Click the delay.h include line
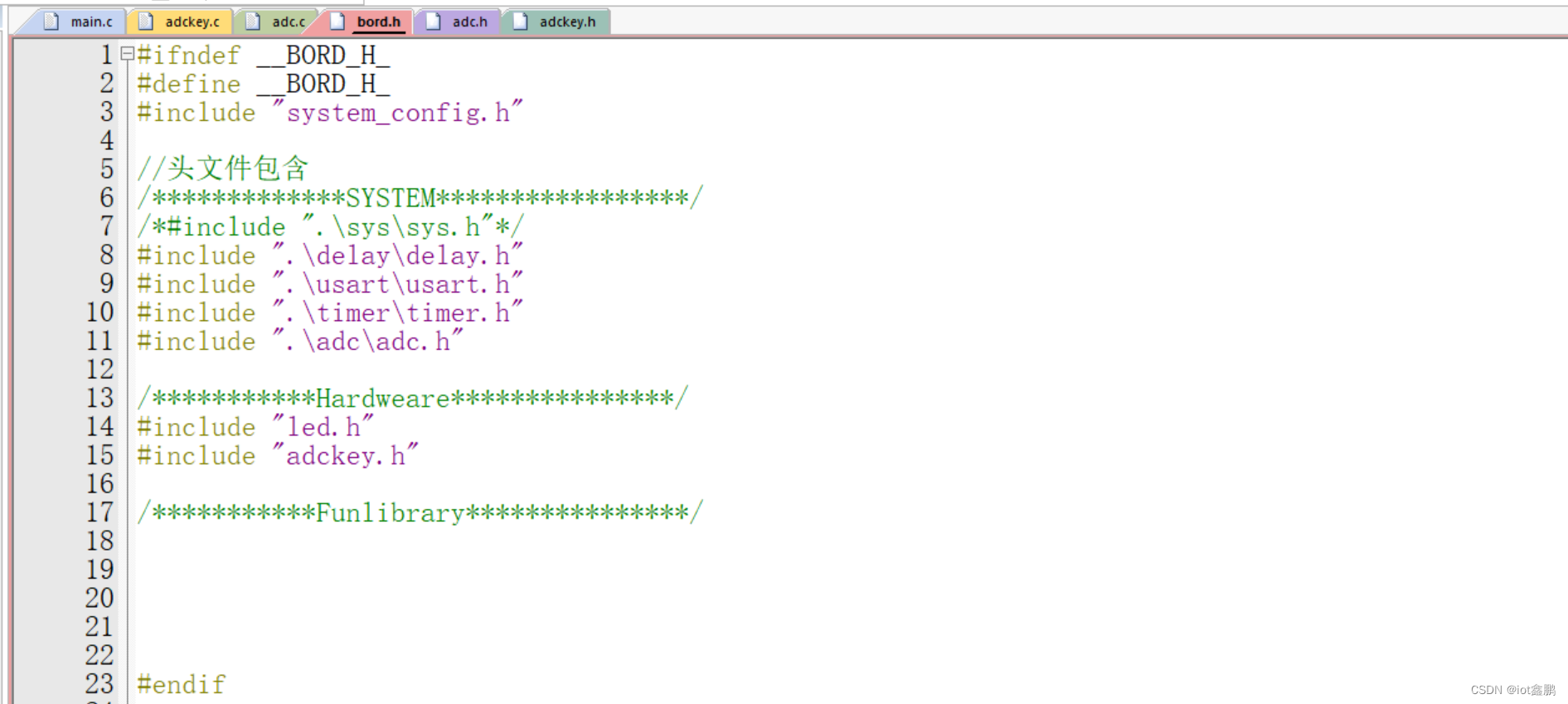 (330, 255)
